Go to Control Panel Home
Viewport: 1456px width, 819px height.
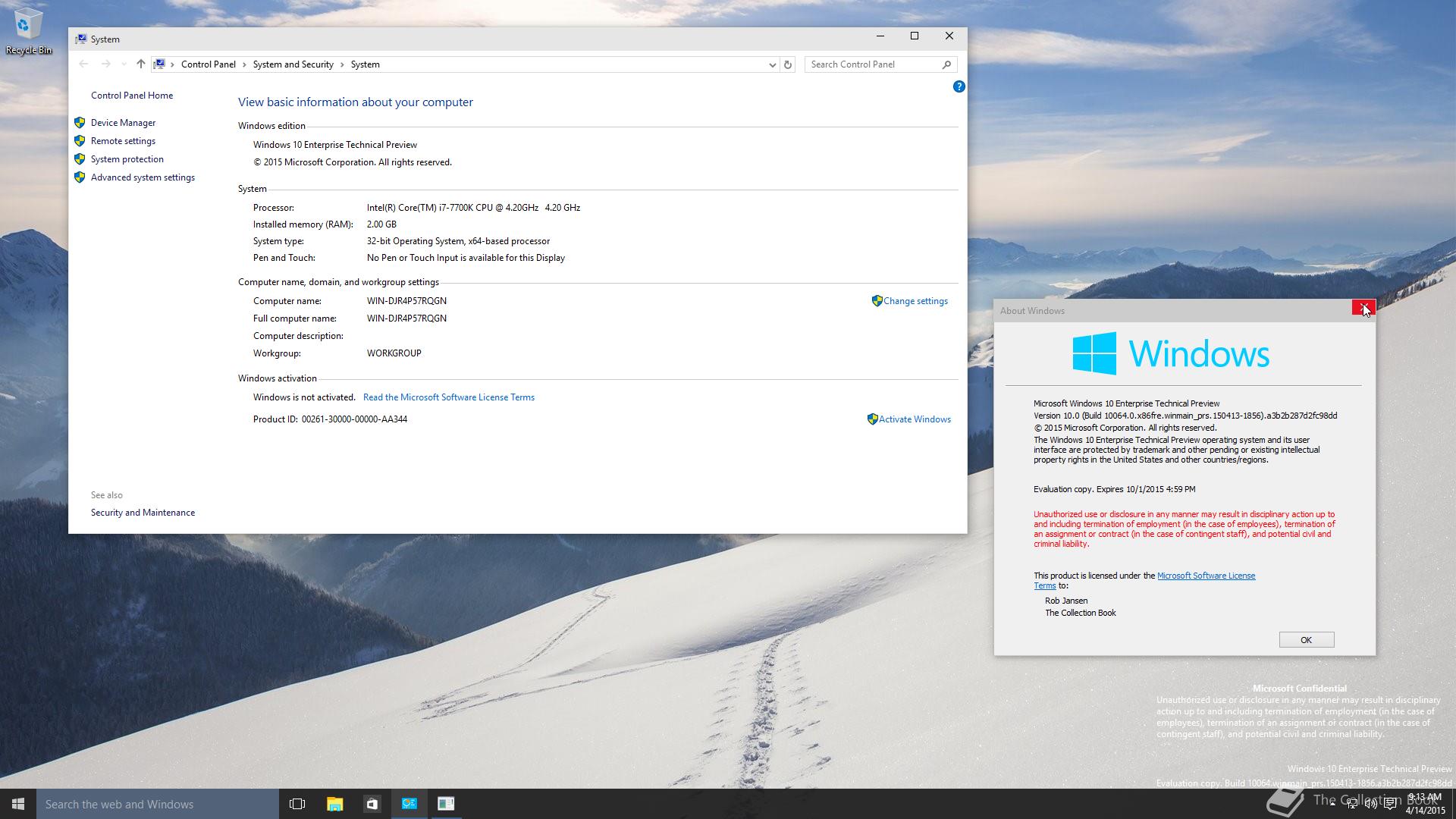click(x=132, y=96)
